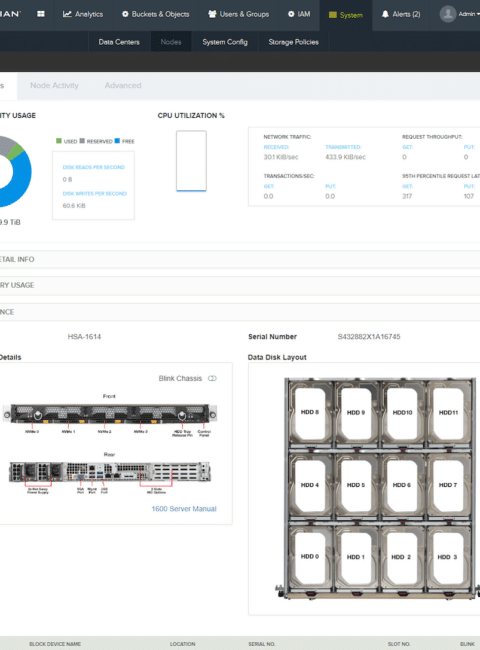Go to Data Centers subtab
This screenshot has height=650, width=480.
(x=119, y=42)
